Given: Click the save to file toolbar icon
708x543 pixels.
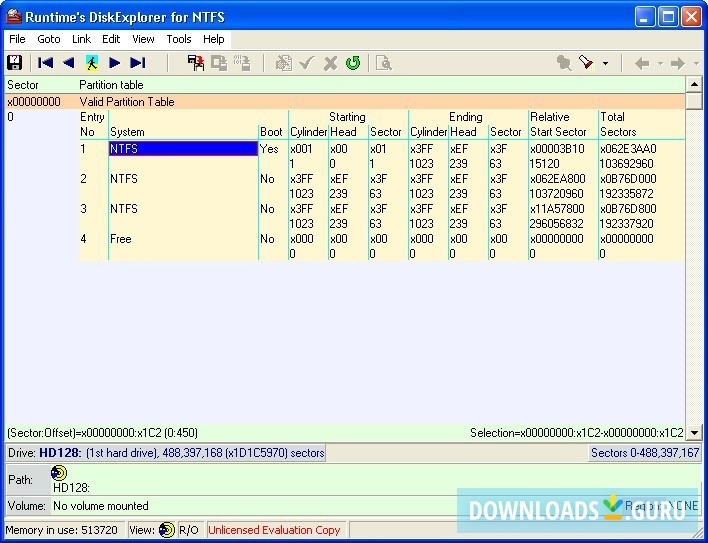Looking at the screenshot, I should point(196,63).
